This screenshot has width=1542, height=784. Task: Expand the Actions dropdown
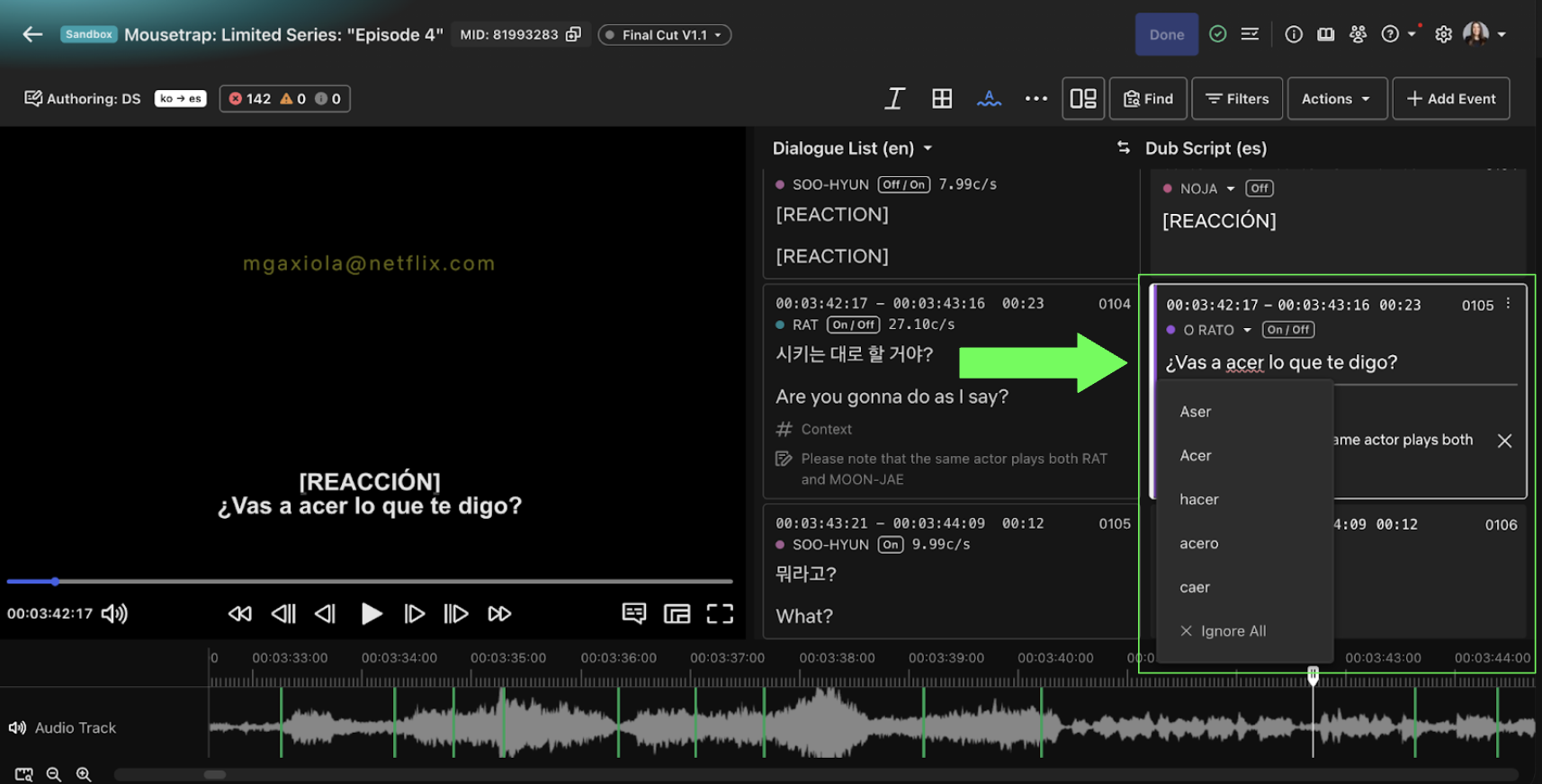1336,98
